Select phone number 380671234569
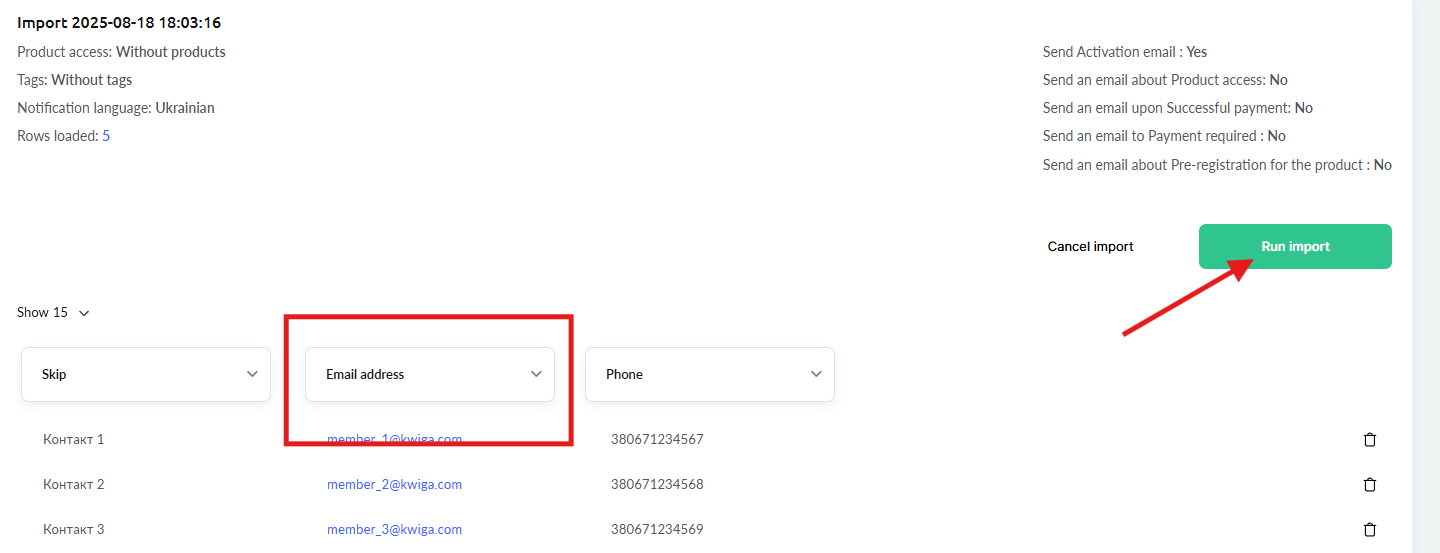The image size is (1440, 553). pyautogui.click(x=657, y=529)
